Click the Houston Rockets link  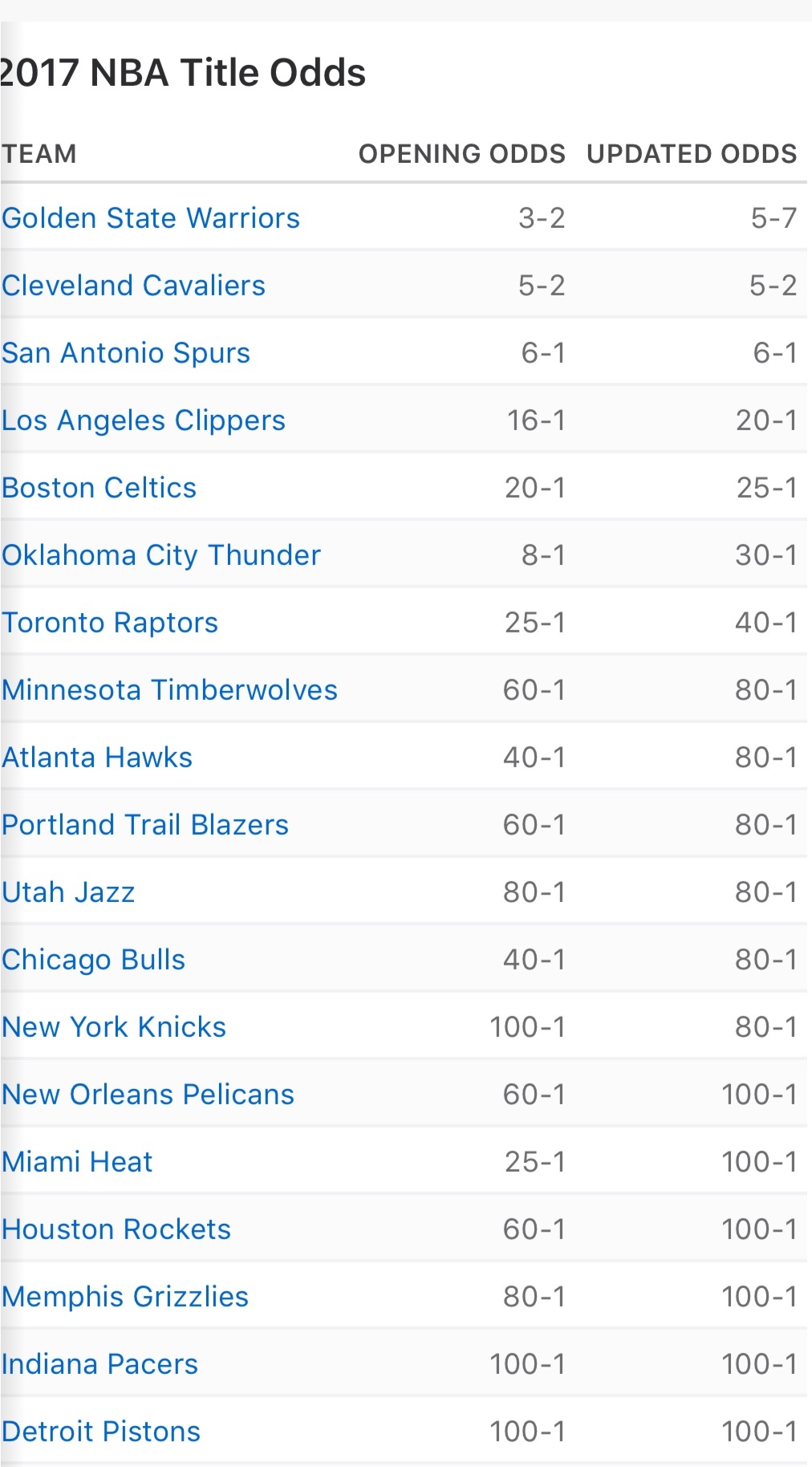[116, 1229]
